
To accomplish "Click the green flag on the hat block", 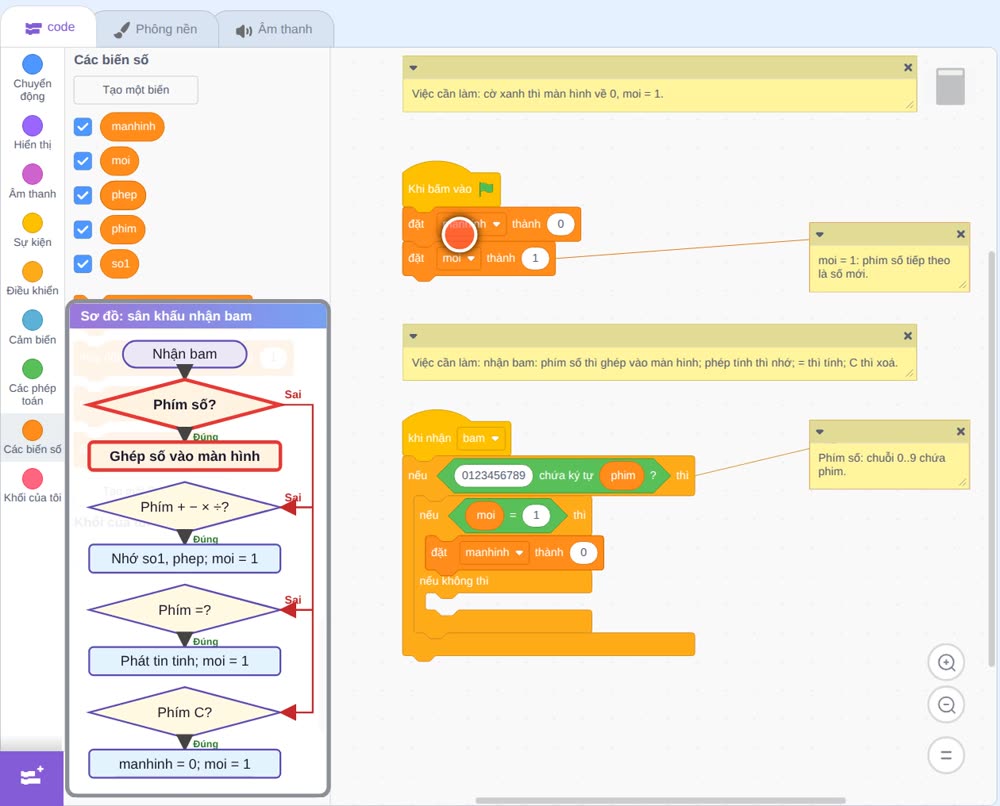I will [486, 189].
